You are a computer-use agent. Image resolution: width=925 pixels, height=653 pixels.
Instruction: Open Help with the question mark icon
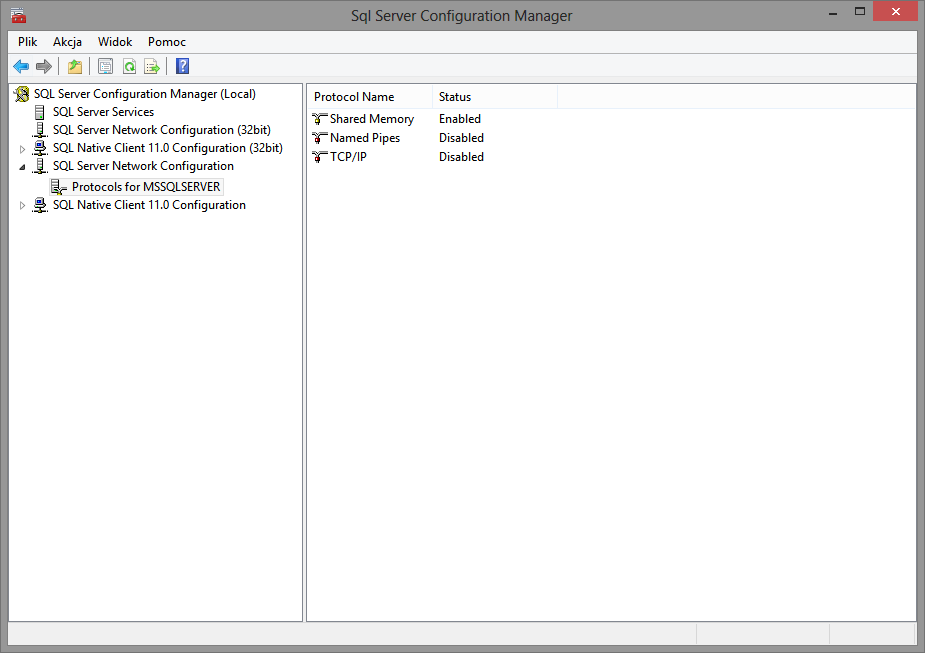pos(182,67)
